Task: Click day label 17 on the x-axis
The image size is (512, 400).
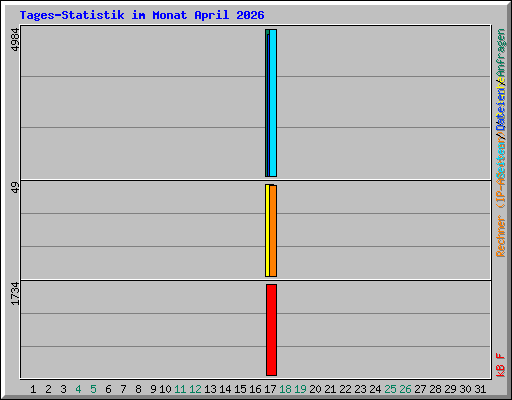Action: (270, 389)
